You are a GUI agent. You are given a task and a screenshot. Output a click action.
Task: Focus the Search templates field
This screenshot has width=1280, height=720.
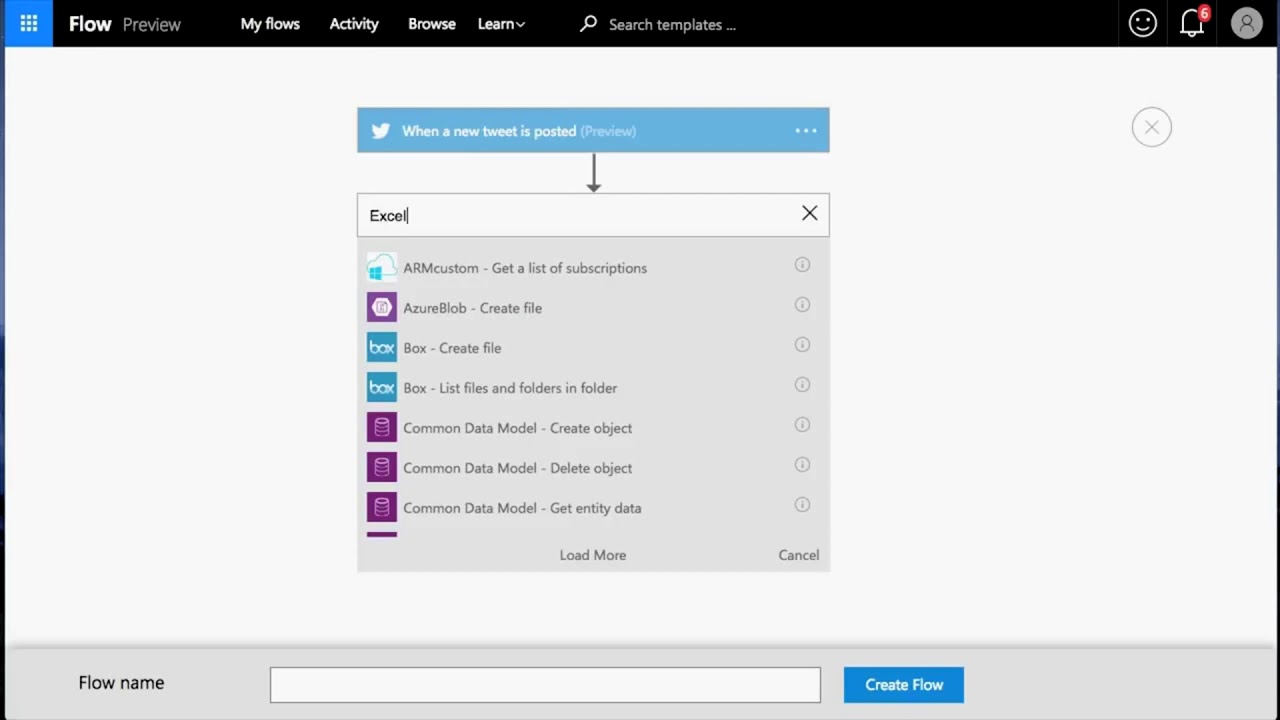pos(672,24)
